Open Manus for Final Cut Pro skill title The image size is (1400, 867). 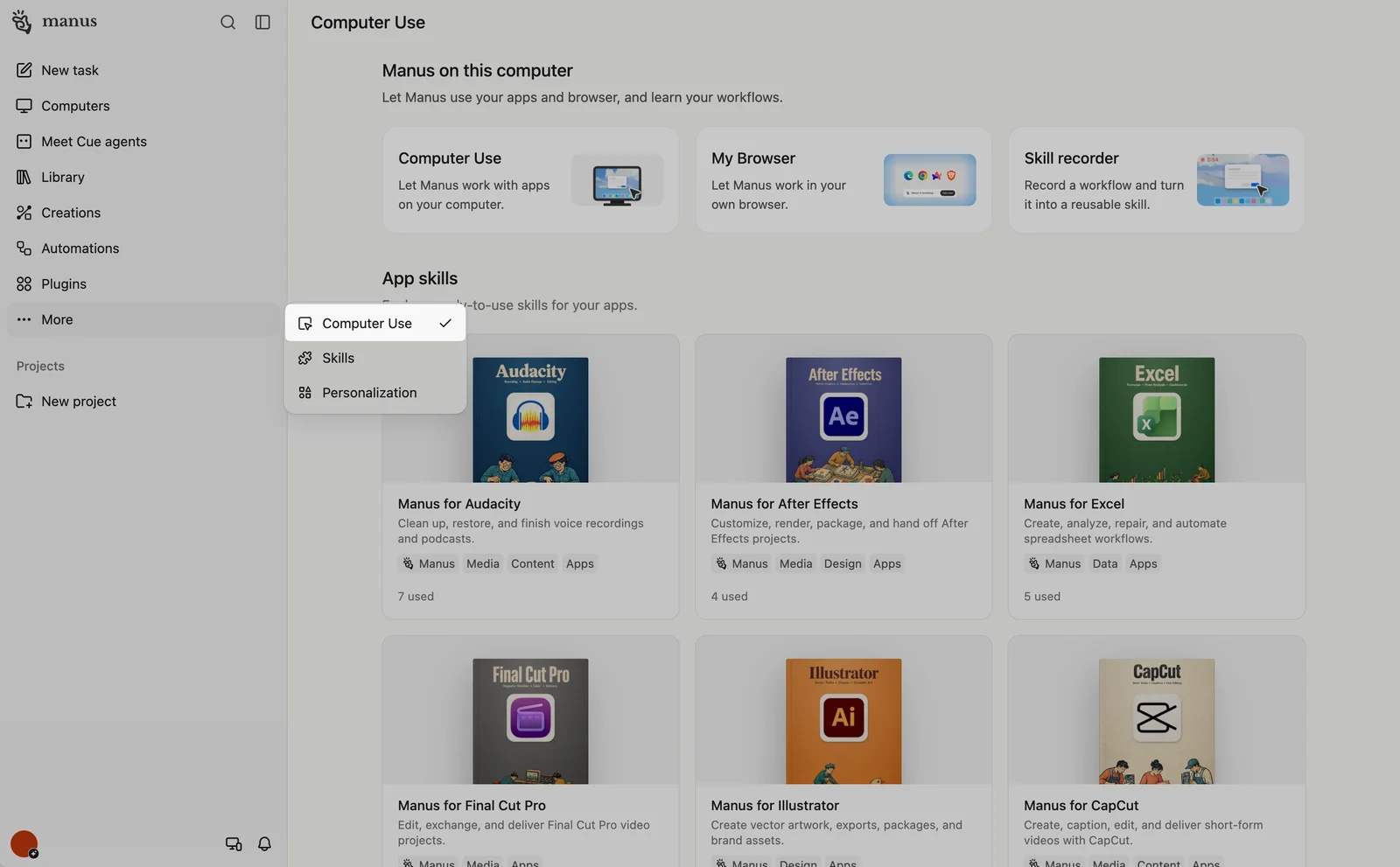click(472, 806)
